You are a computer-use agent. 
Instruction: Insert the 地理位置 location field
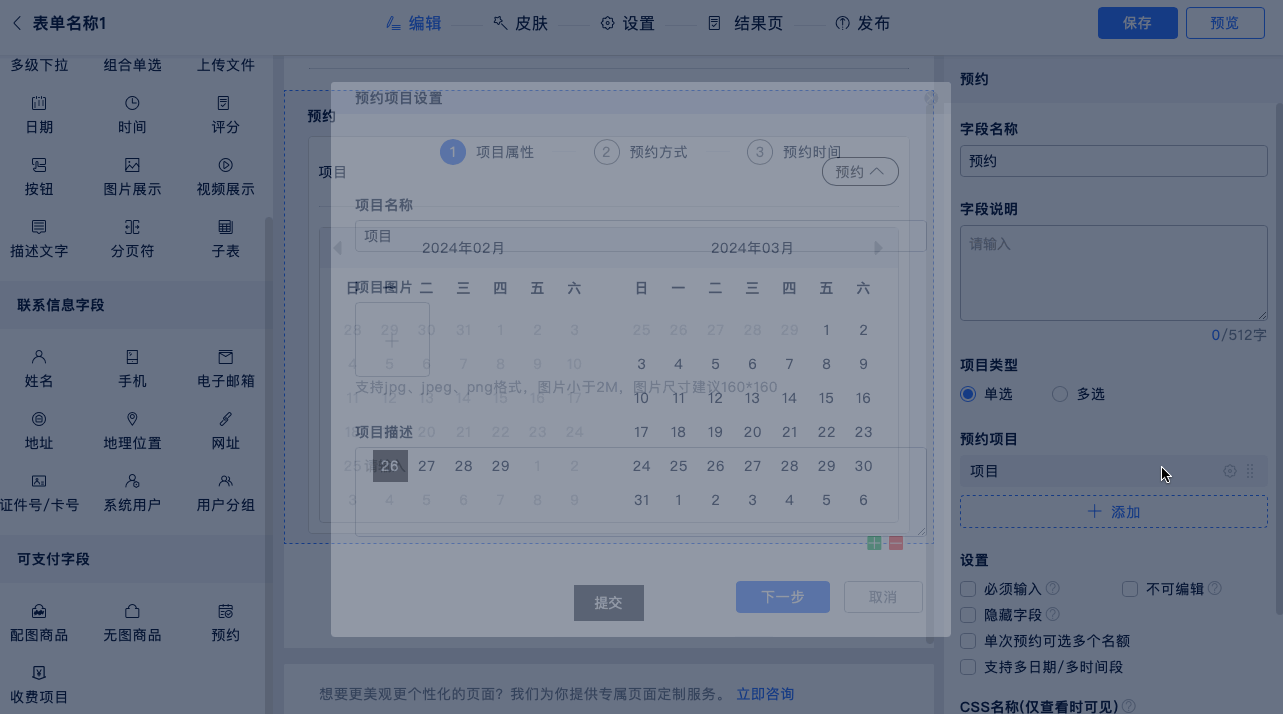(132, 430)
